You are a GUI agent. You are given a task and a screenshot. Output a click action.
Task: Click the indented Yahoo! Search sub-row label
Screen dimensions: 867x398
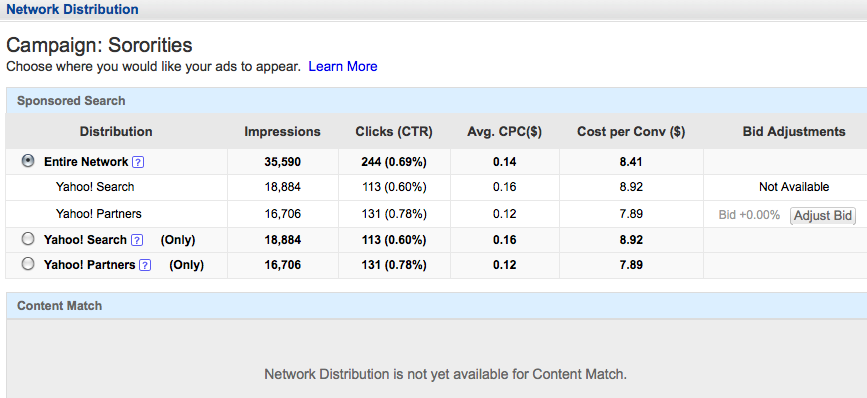tap(95, 187)
